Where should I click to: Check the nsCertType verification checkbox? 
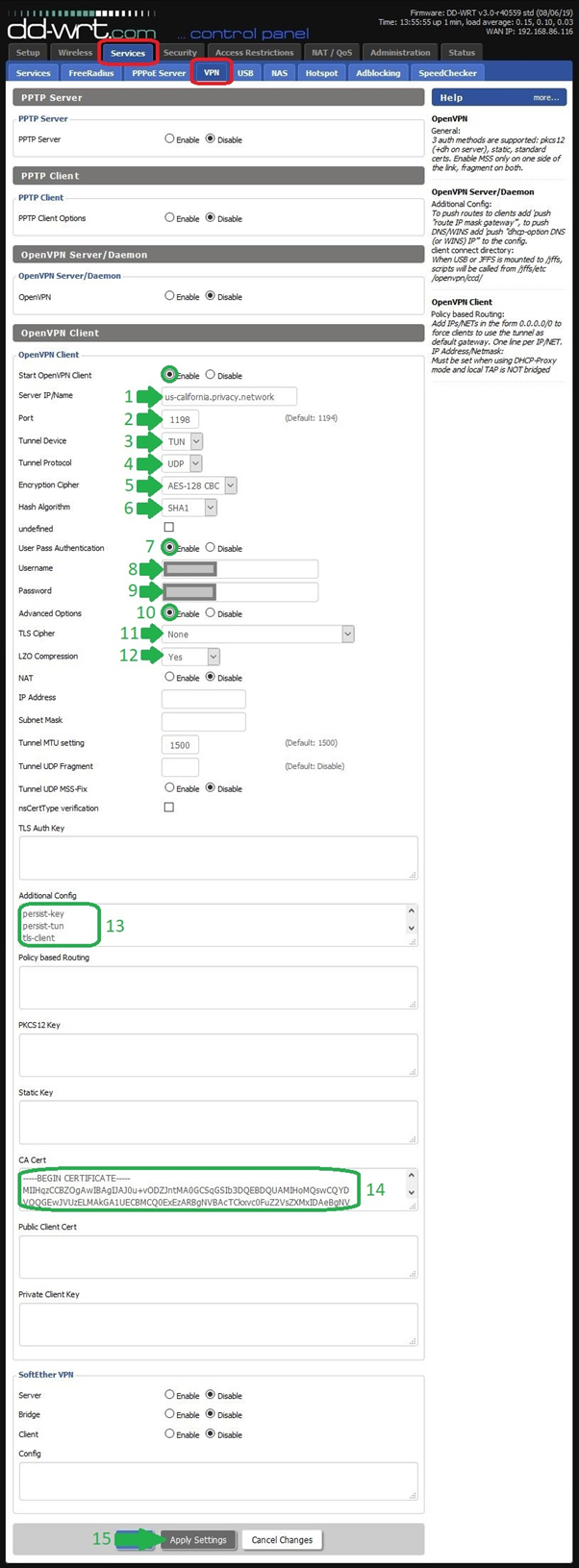point(169,808)
